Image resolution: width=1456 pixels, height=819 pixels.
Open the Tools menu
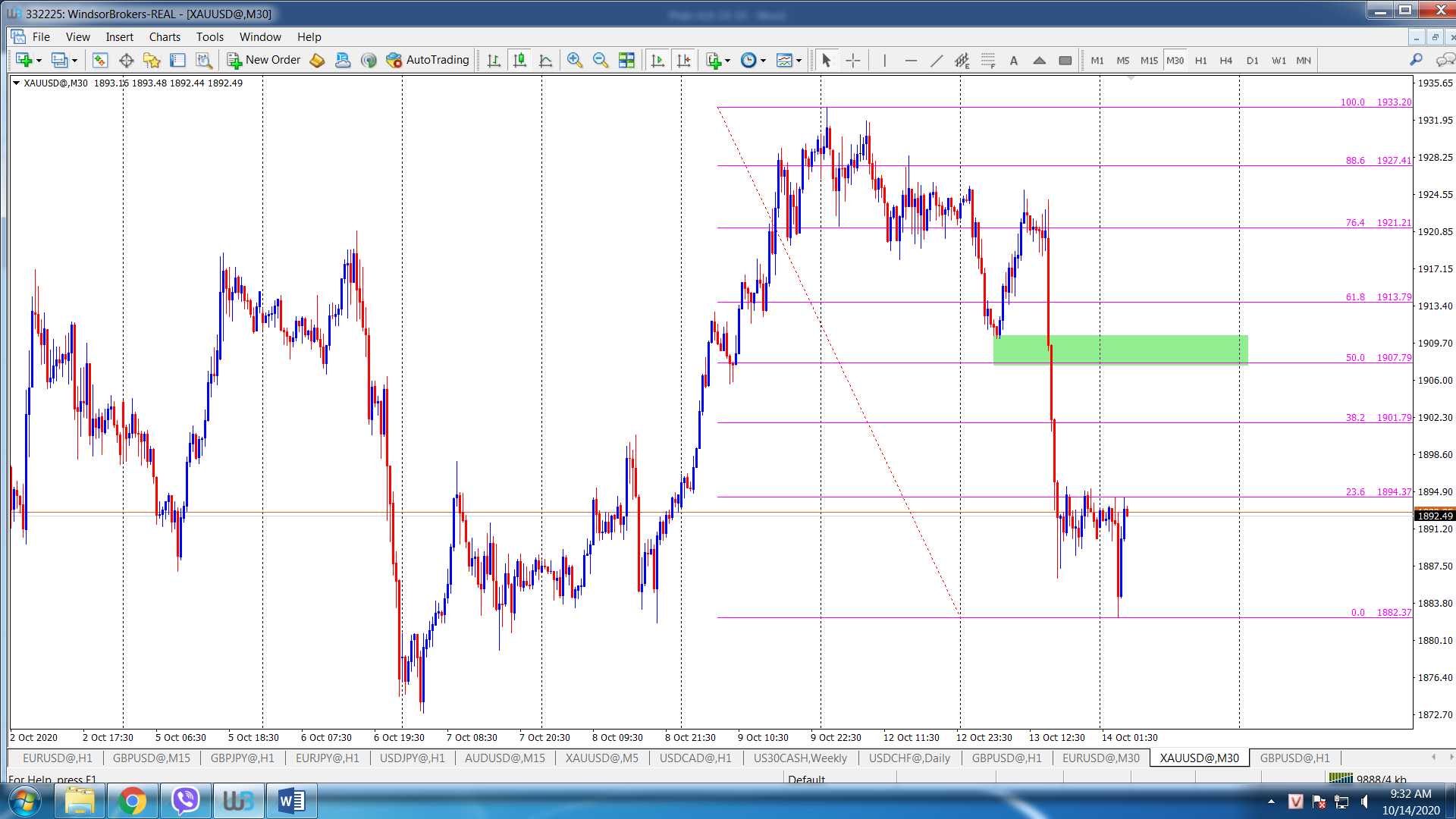point(210,36)
